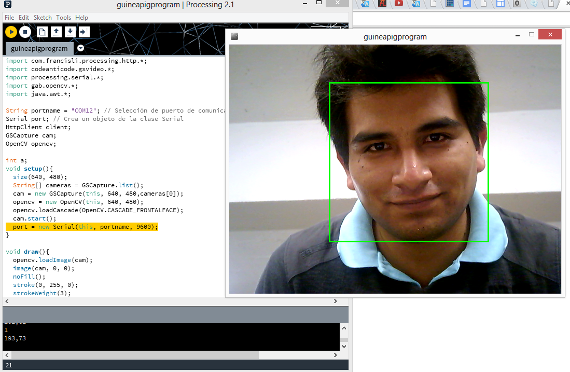Open the Sketch menu
This screenshot has width=570, height=372.
click(43, 17)
